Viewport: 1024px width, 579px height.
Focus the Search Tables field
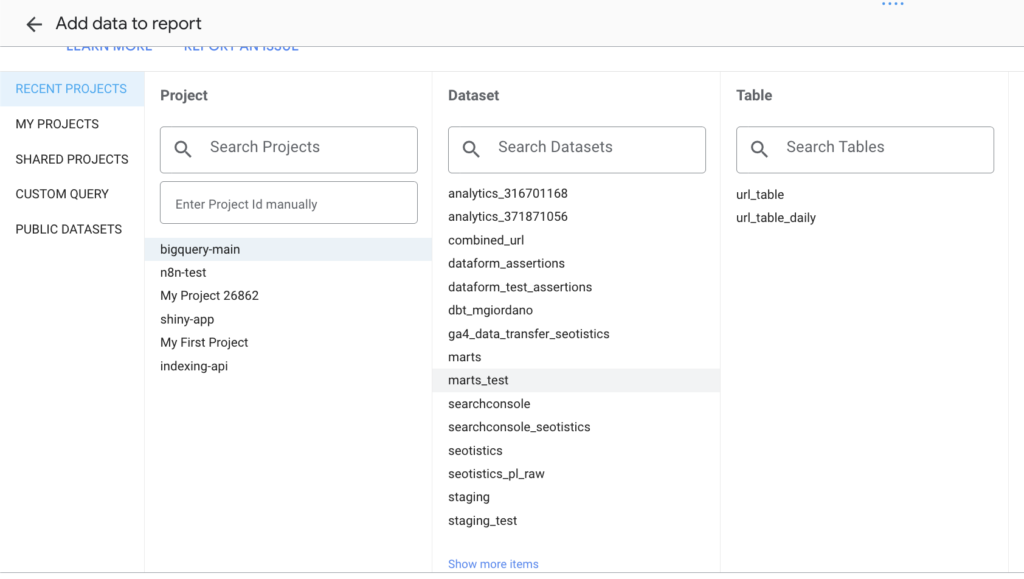(x=865, y=149)
